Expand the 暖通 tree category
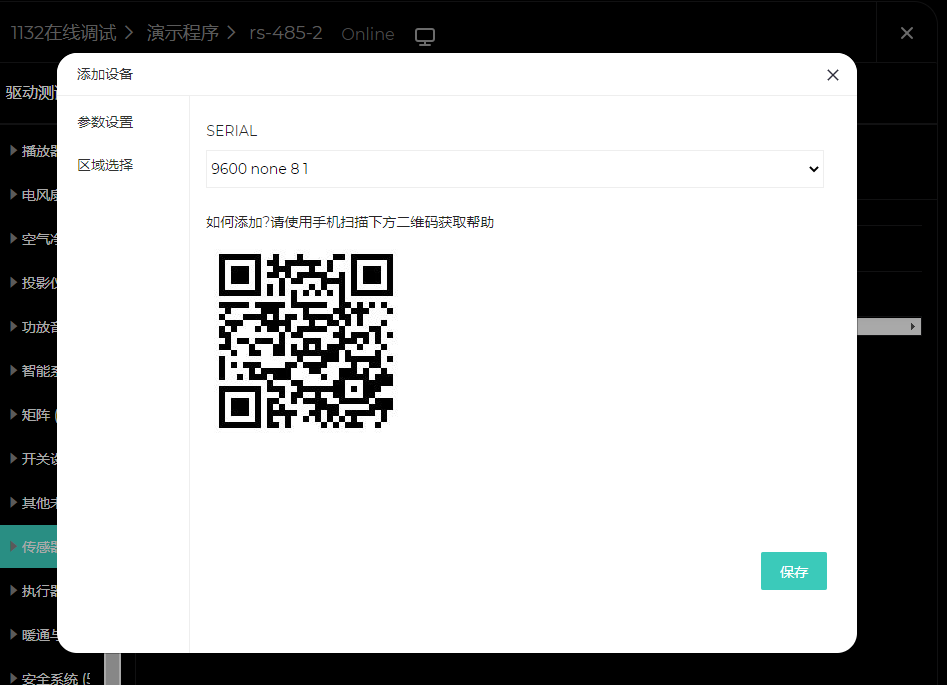Image resolution: width=947 pixels, height=685 pixels. pos(13,634)
